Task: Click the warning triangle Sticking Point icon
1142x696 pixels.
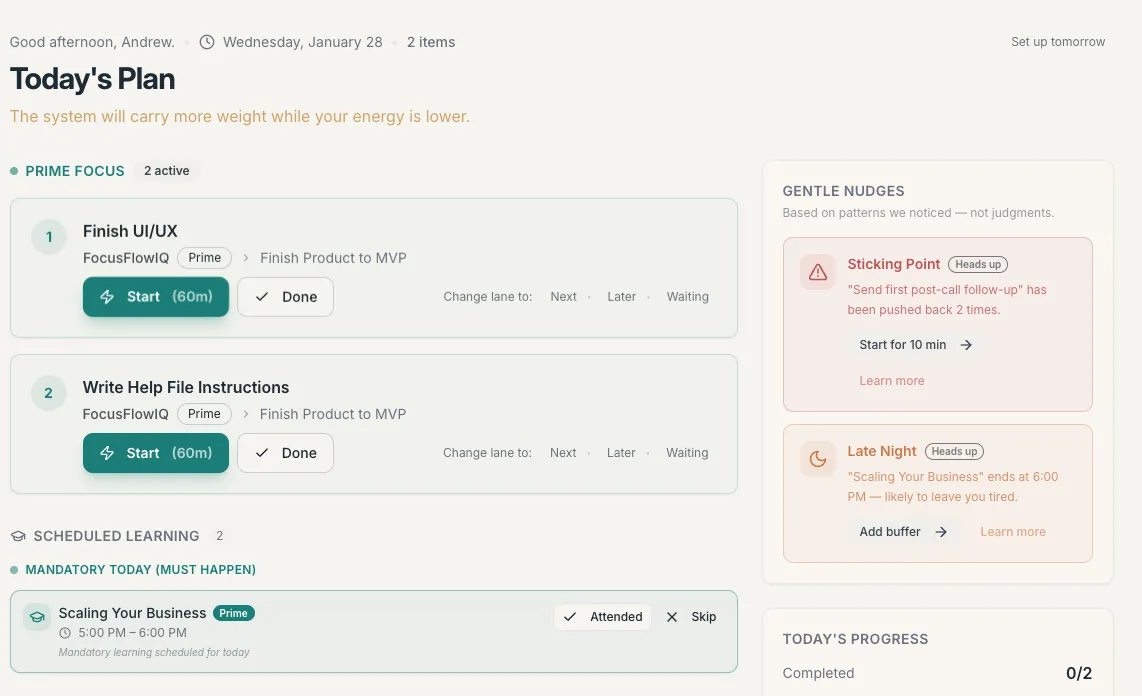Action: click(818, 272)
